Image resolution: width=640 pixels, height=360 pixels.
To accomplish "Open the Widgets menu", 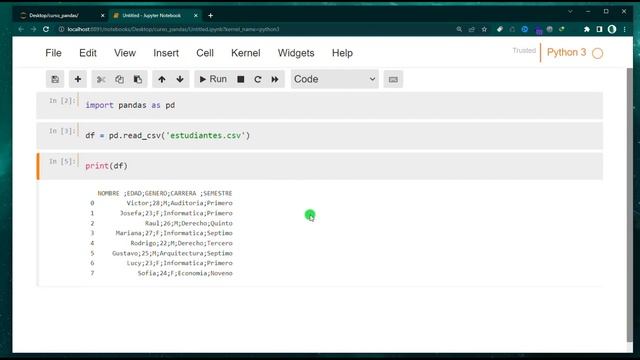I will coord(296,53).
